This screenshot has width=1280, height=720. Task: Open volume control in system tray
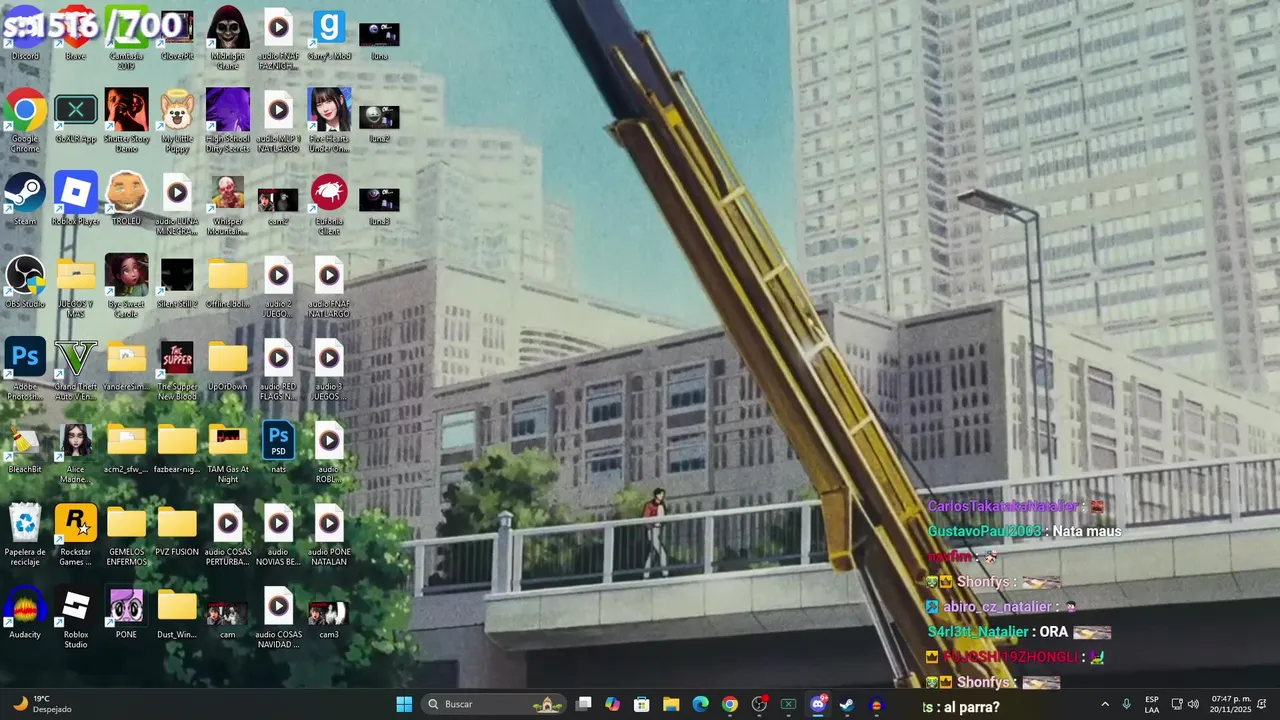pos(1193,704)
